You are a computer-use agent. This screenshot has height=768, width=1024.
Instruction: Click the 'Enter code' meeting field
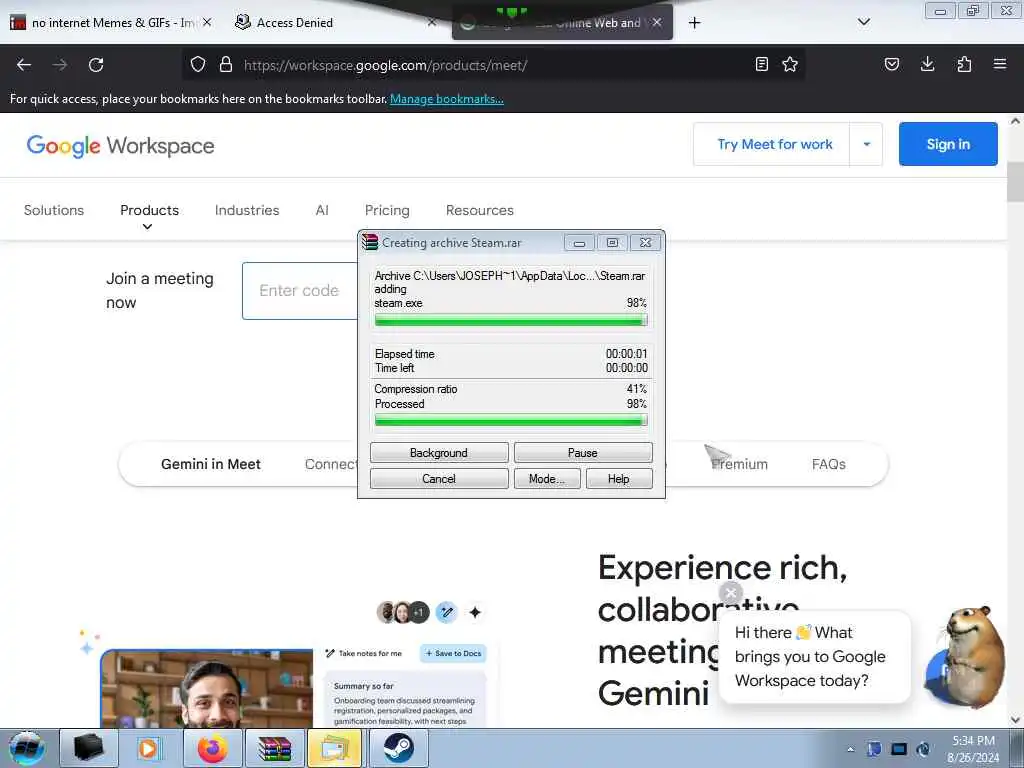[x=300, y=291]
